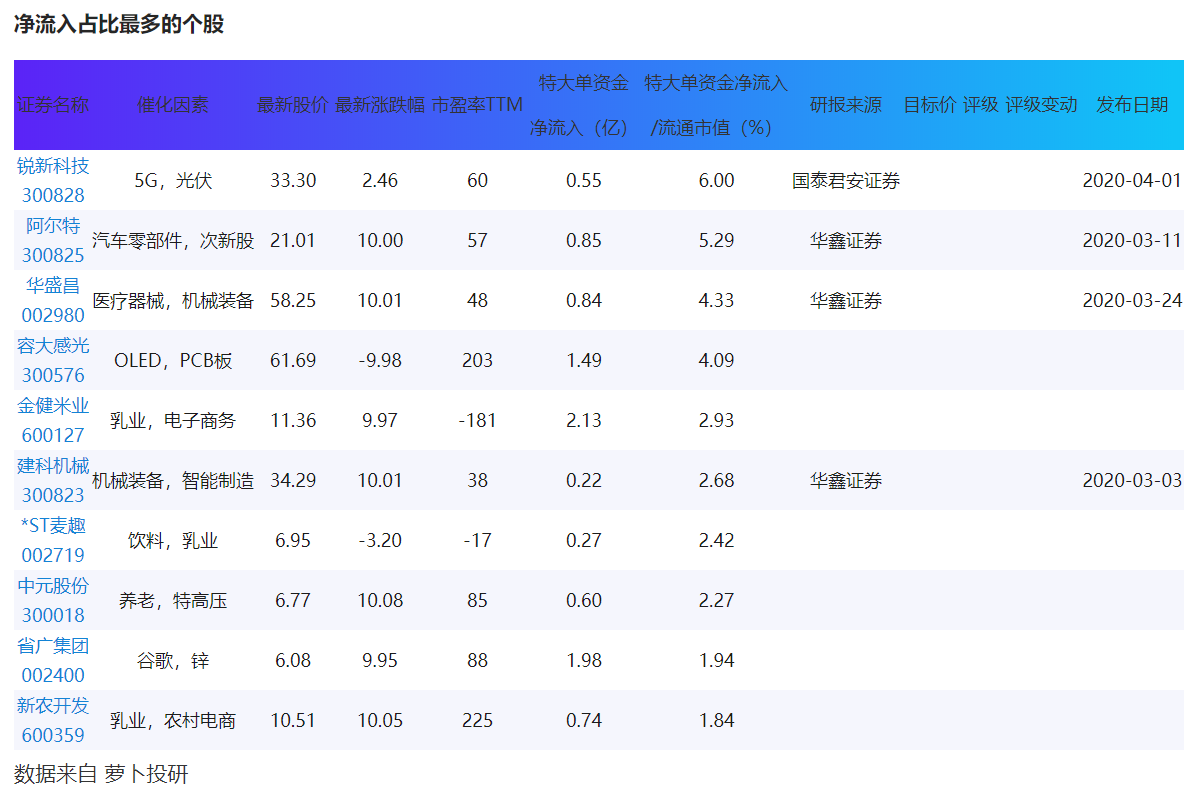Click the catalyst cell 乳业，农村电商
Image resolution: width=1198 pixels, height=792 pixels.
[x=173, y=720]
